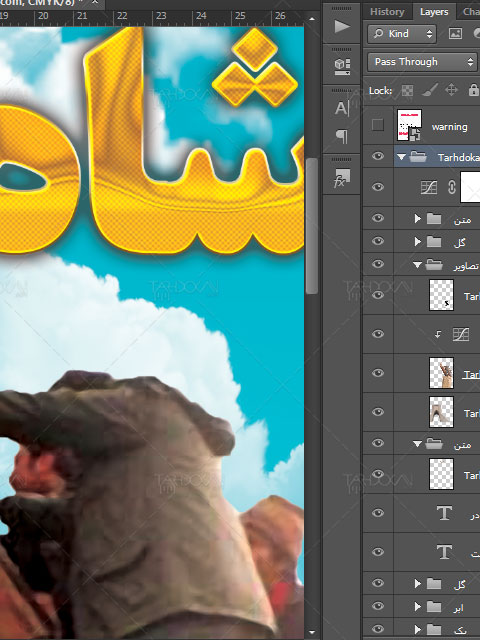This screenshot has width=480, height=640.
Task: Click T icon of the upper text layer
Action: tap(444, 513)
